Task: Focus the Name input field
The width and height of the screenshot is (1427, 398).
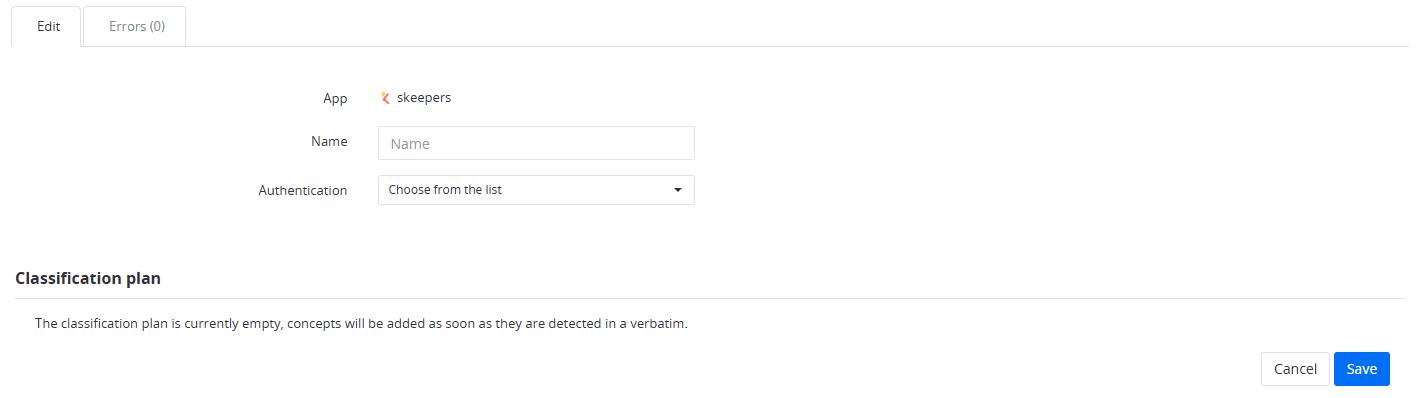Action: (536, 143)
